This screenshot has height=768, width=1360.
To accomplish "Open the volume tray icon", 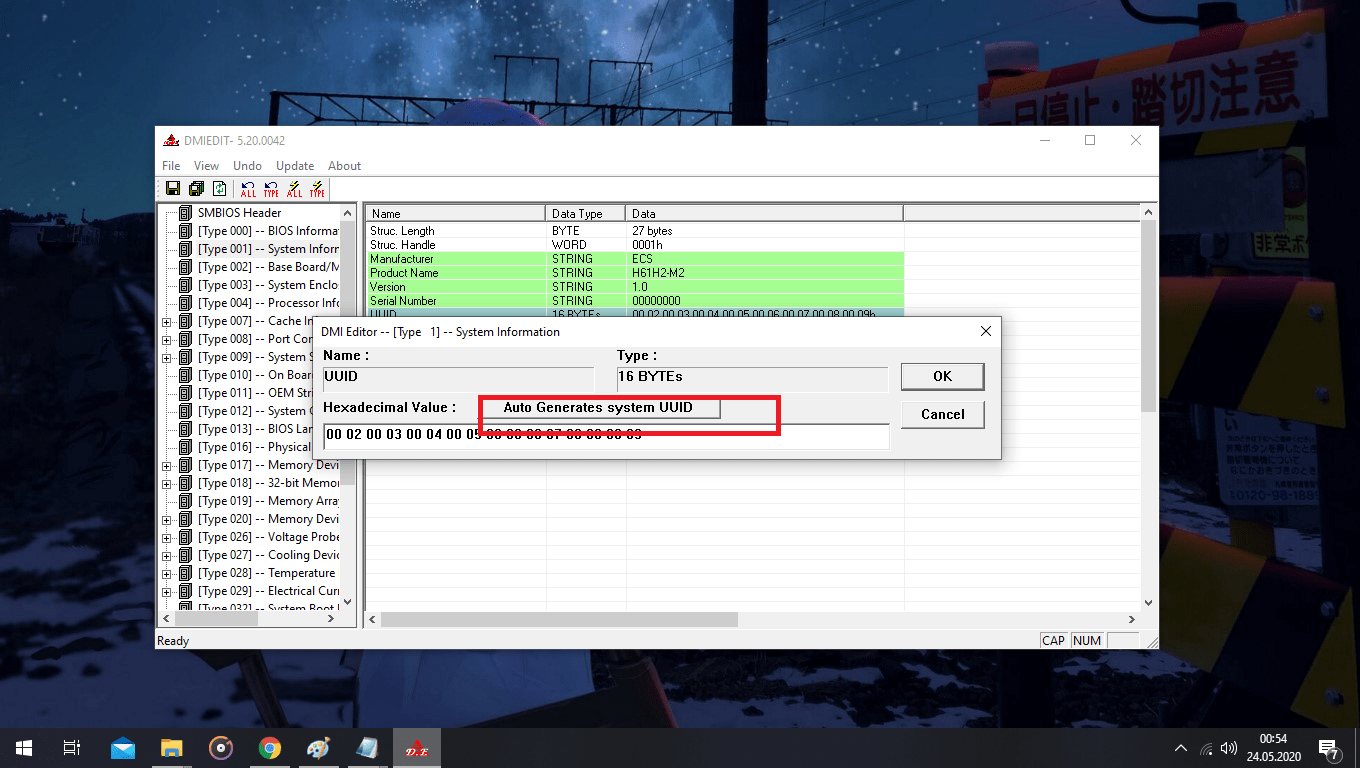I will tap(1229, 748).
